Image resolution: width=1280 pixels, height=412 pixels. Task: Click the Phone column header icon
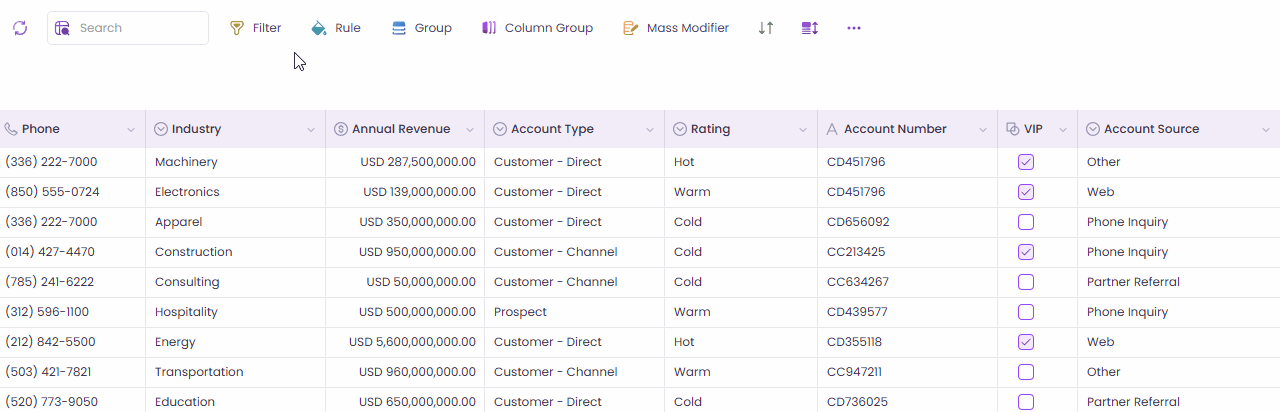coord(11,129)
